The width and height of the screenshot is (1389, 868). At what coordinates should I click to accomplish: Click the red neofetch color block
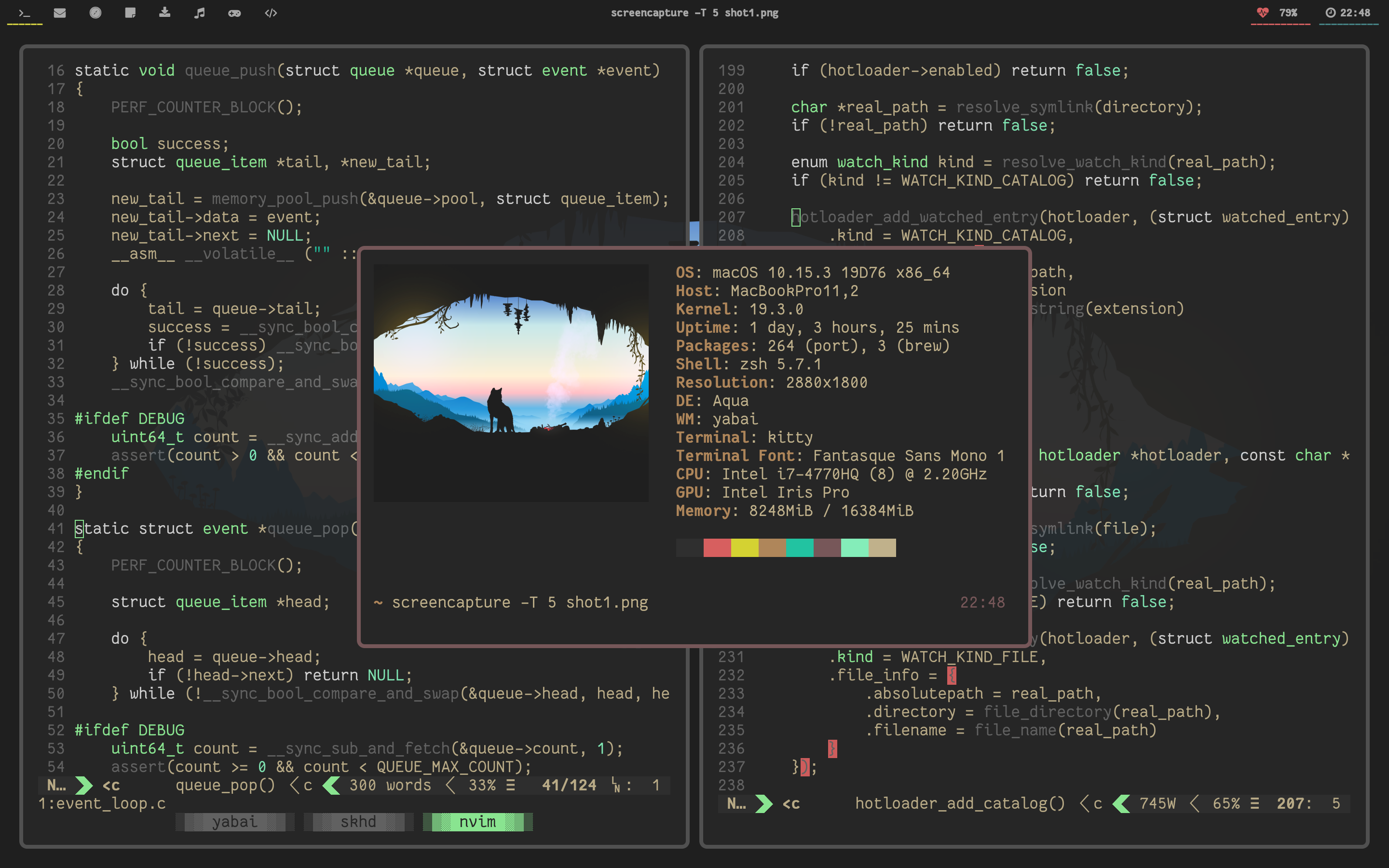717,548
